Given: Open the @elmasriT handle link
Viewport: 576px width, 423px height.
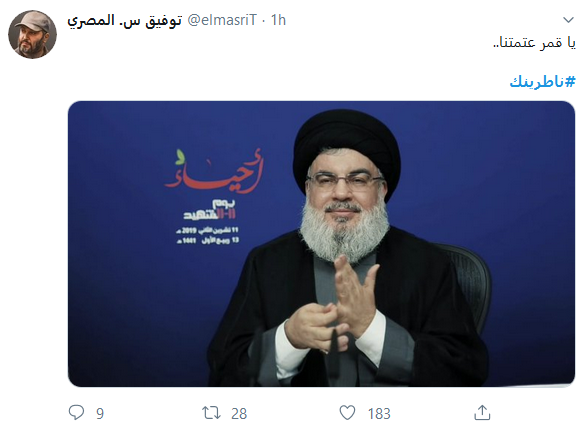Looking at the screenshot, I should coord(222,20).
